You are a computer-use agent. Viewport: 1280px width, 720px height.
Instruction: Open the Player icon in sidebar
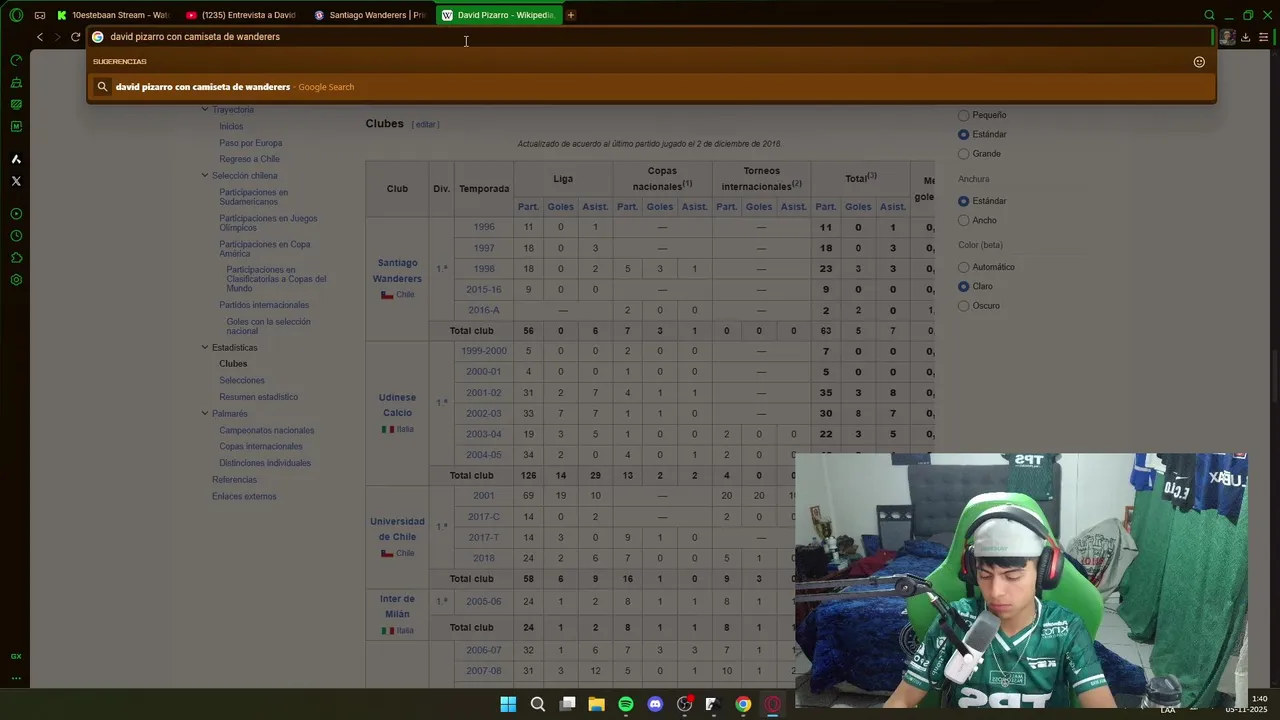point(16,214)
